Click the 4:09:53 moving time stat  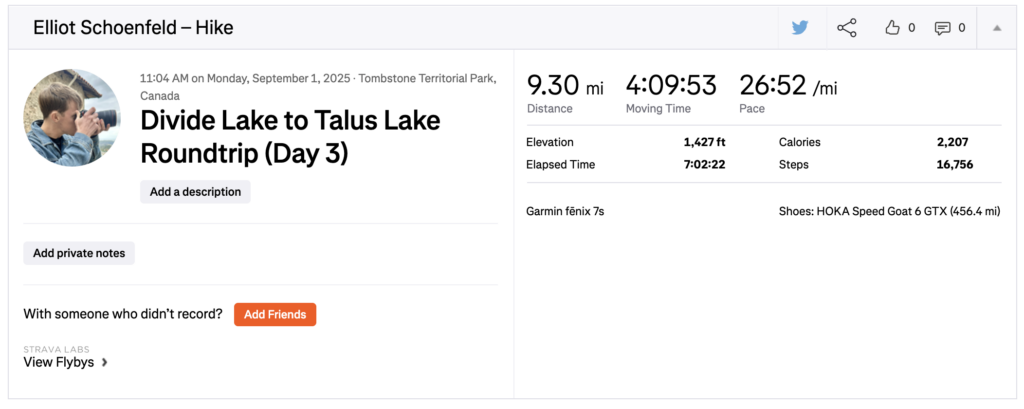click(x=671, y=87)
